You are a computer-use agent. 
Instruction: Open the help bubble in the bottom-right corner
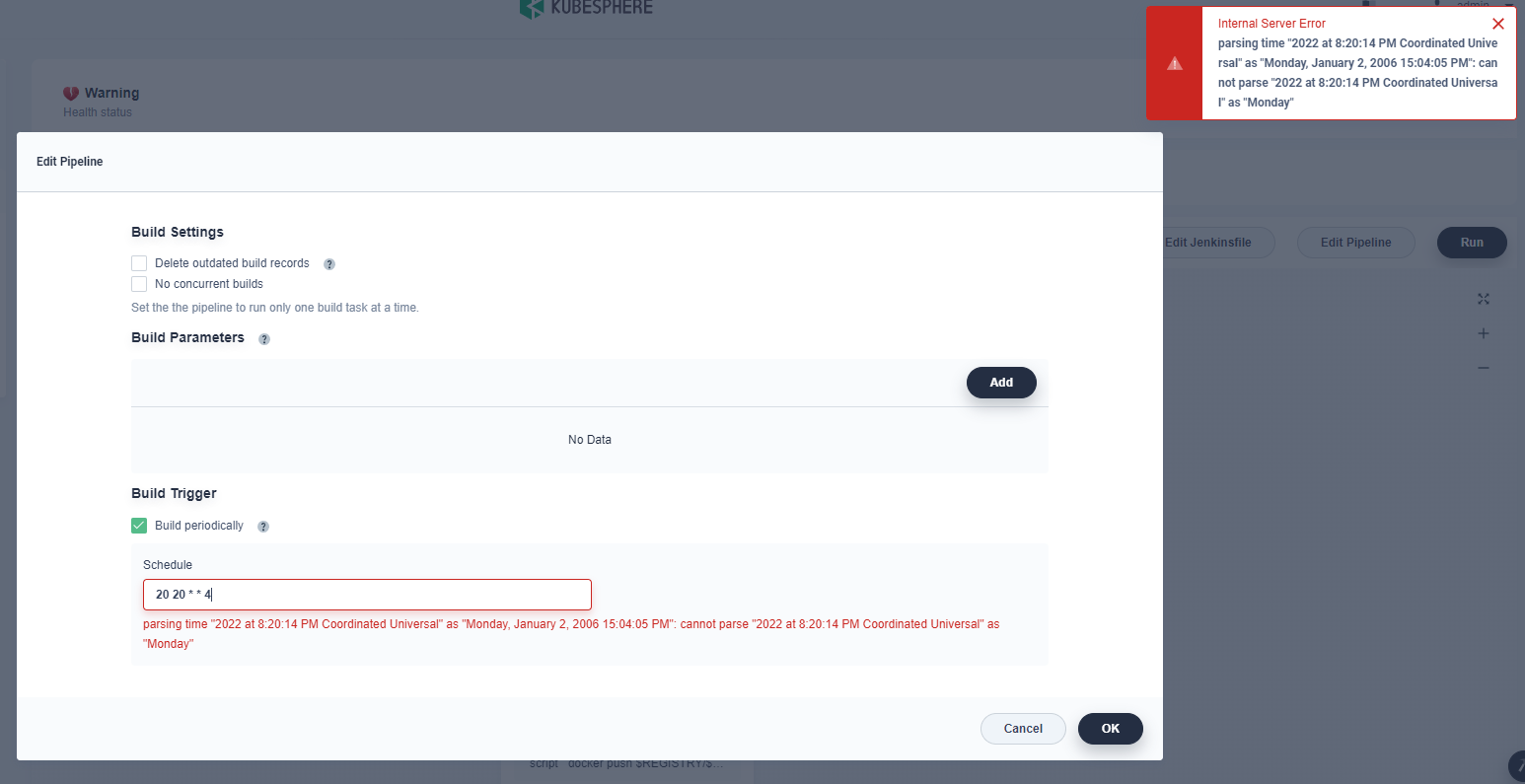(1516, 766)
